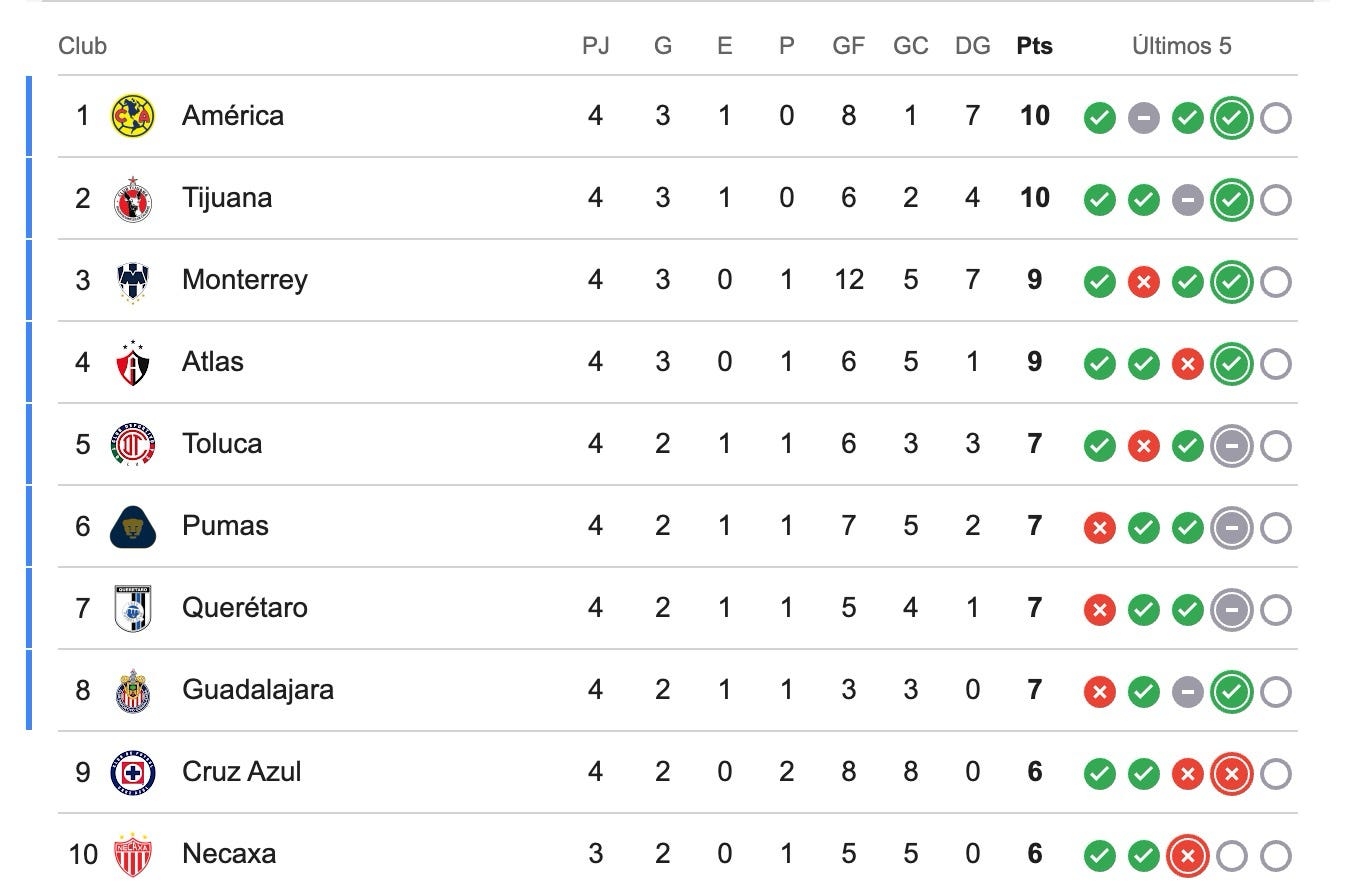The height and width of the screenshot is (894, 1354).
Task: Click the Querétaro club crest
Action: (132, 608)
